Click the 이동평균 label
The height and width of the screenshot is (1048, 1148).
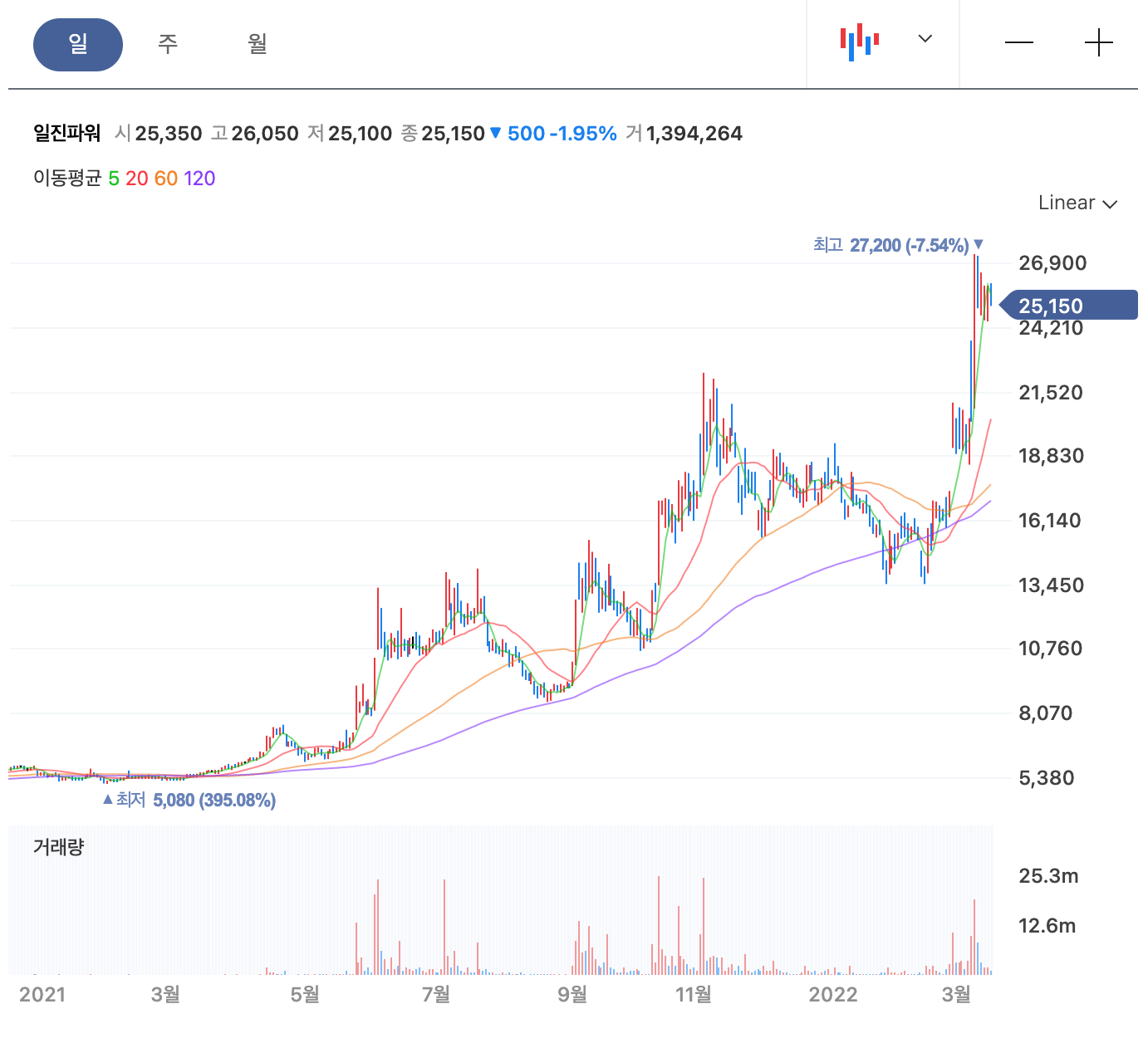[x=67, y=179]
